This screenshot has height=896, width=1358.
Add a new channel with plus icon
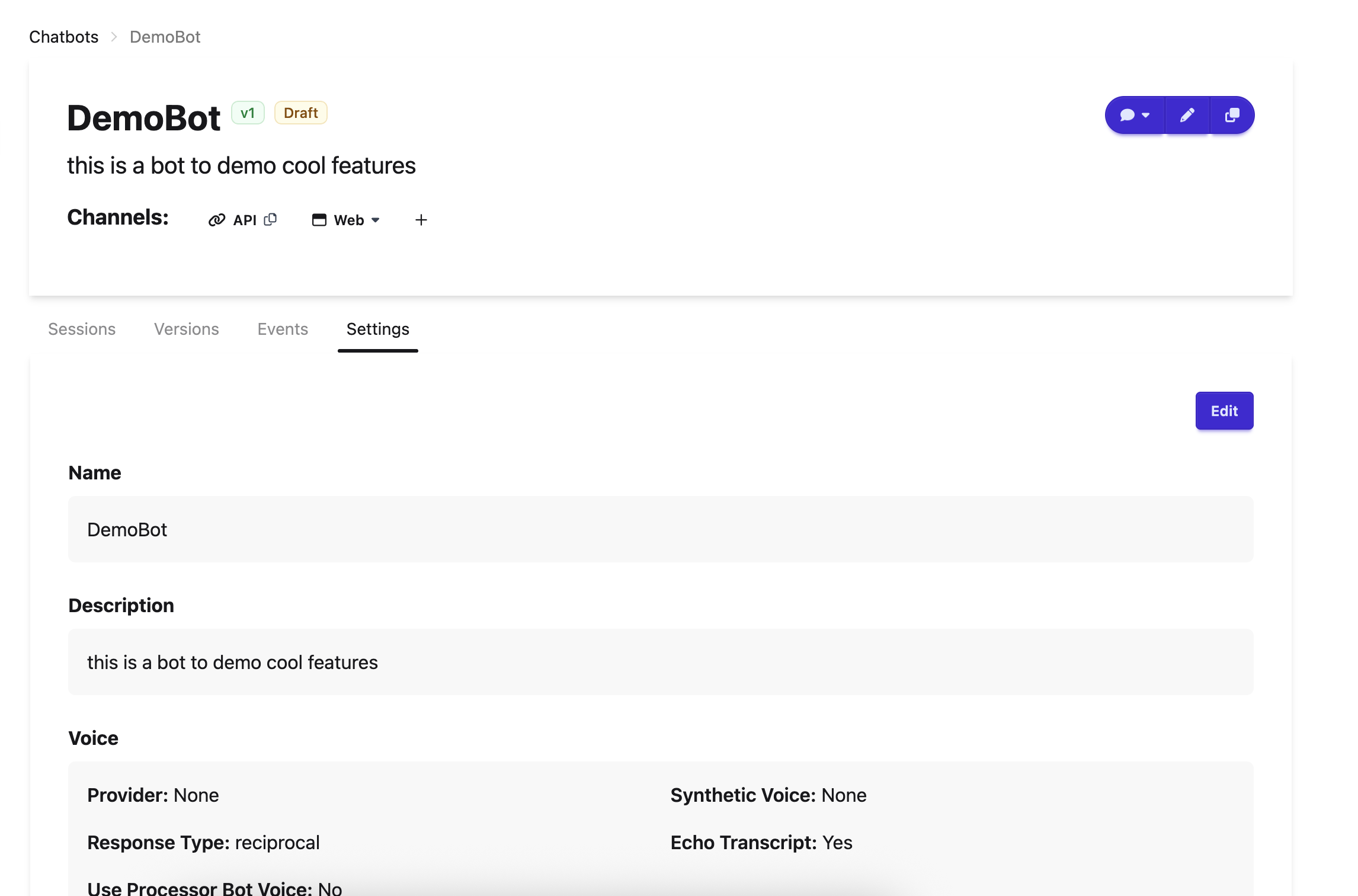tap(421, 220)
